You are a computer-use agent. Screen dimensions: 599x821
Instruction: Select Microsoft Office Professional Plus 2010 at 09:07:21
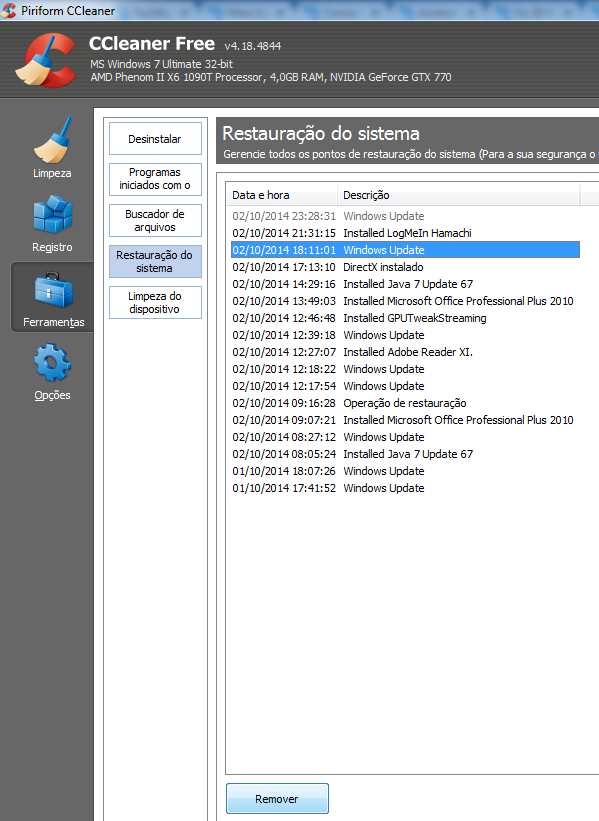click(405, 420)
